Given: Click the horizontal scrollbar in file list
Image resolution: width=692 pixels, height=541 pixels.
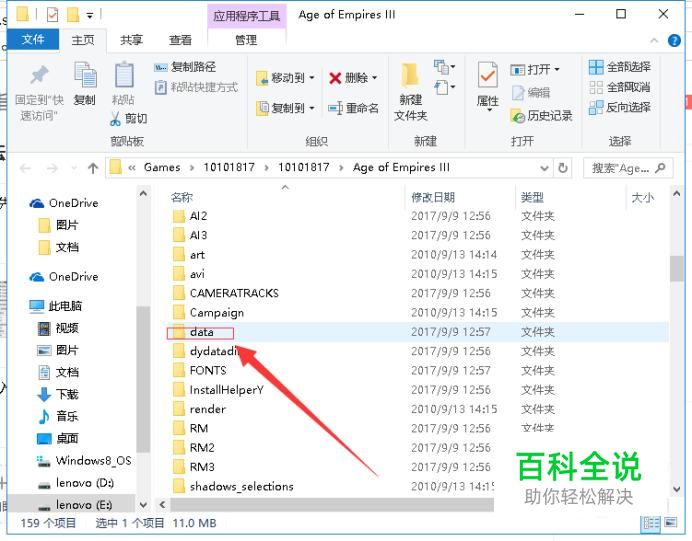Looking at the screenshot, I should [x=332, y=504].
